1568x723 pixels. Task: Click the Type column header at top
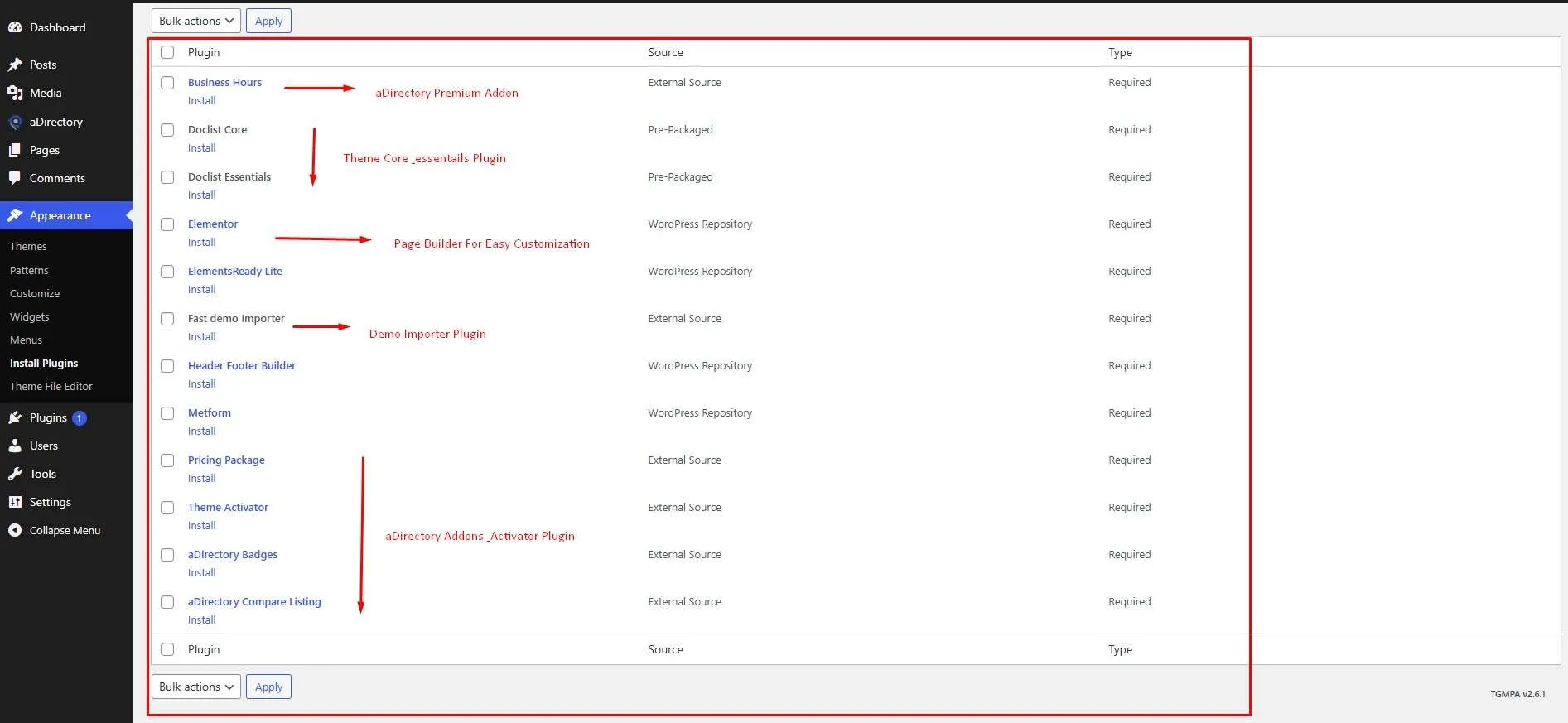(x=1120, y=52)
